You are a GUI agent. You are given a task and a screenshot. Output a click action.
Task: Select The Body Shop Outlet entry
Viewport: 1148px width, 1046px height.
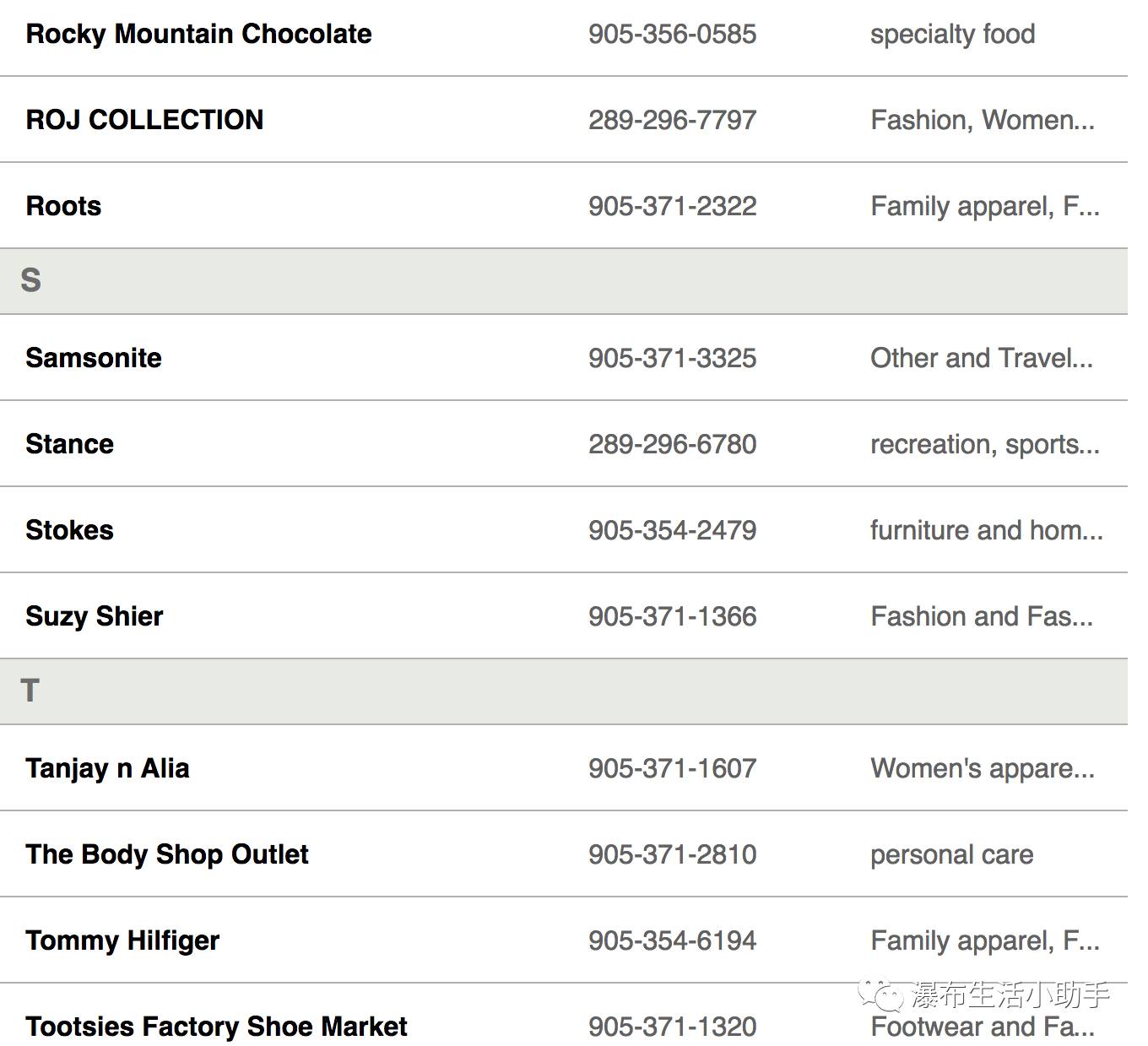point(167,854)
